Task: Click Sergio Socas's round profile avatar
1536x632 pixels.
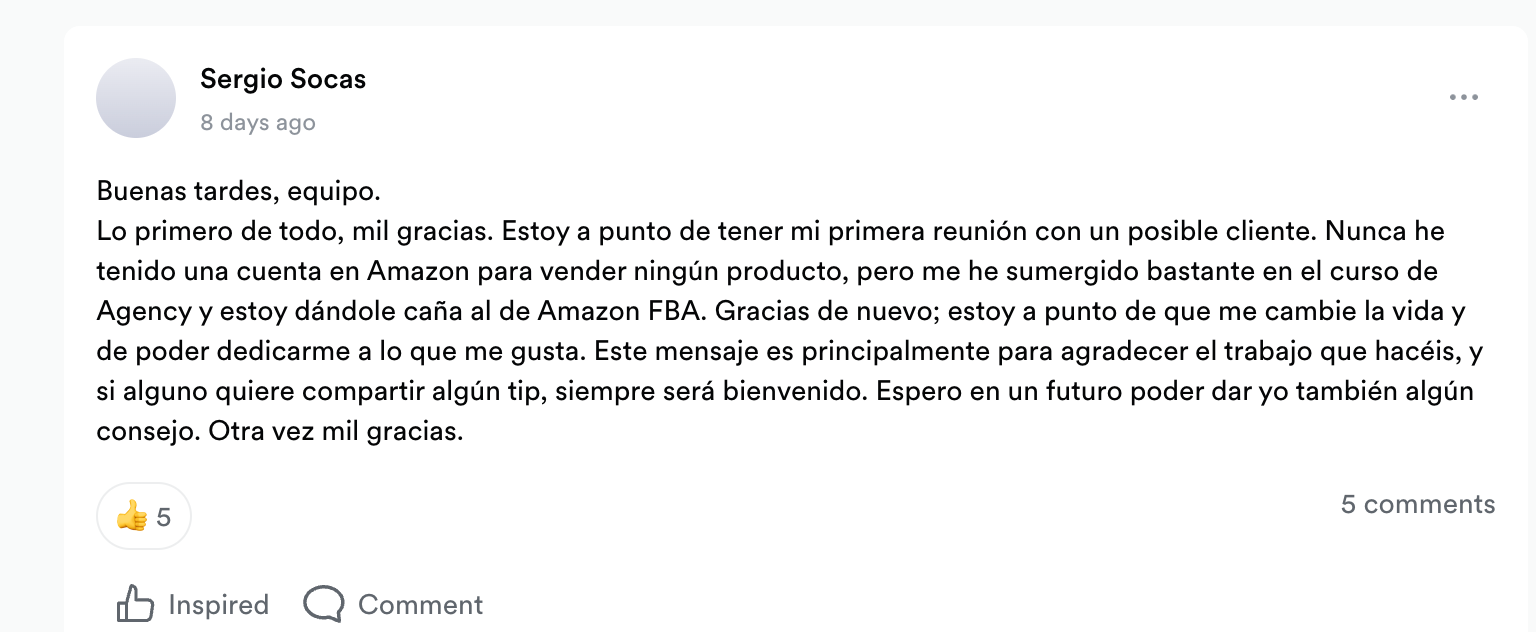Action: coord(136,98)
